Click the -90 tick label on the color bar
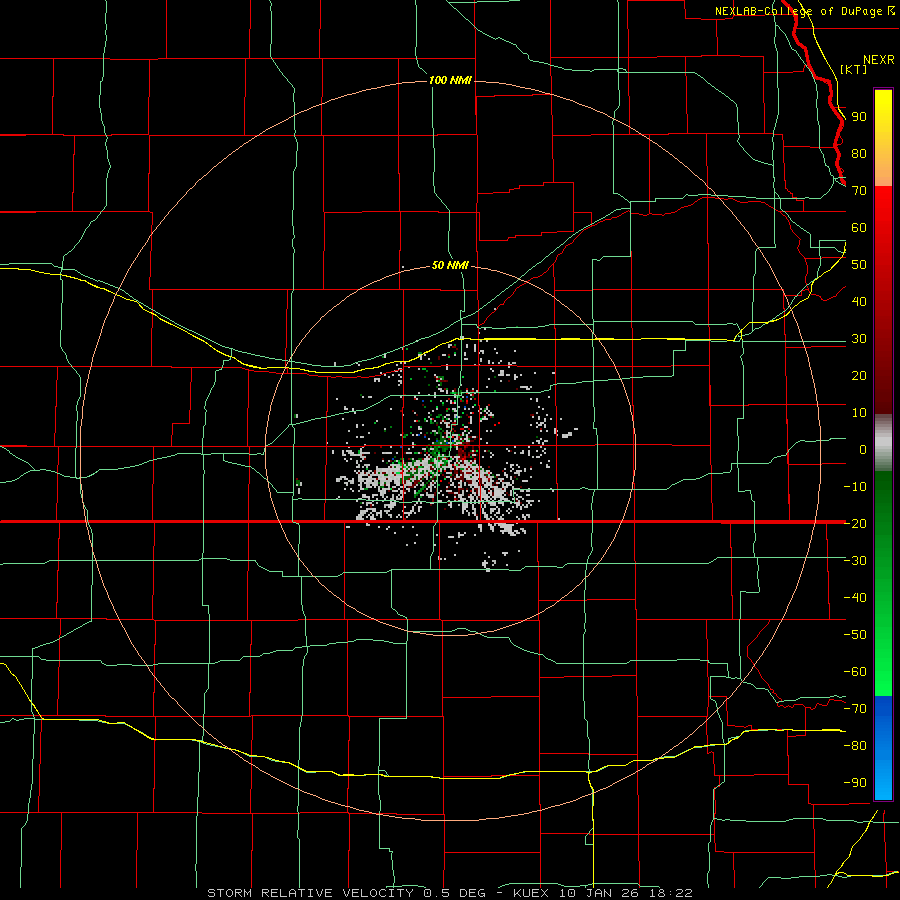This screenshot has height=900, width=900. pos(855,783)
